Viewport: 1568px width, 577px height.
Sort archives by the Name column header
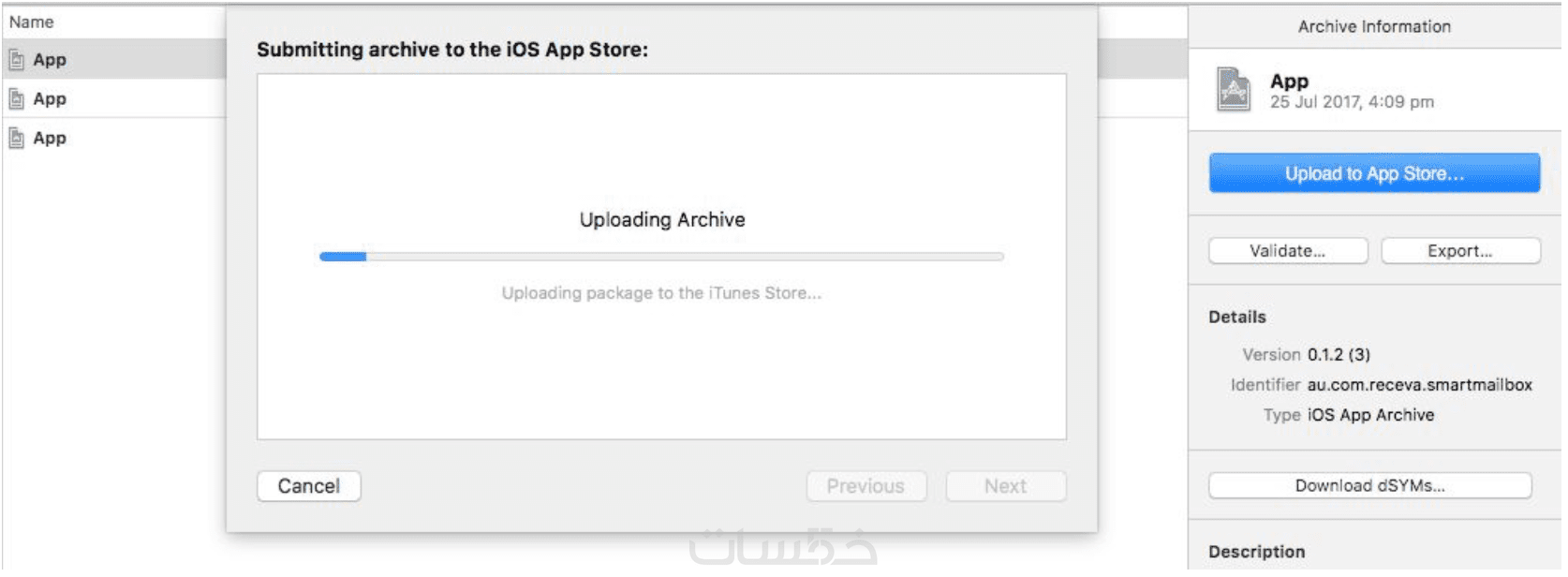coord(32,22)
